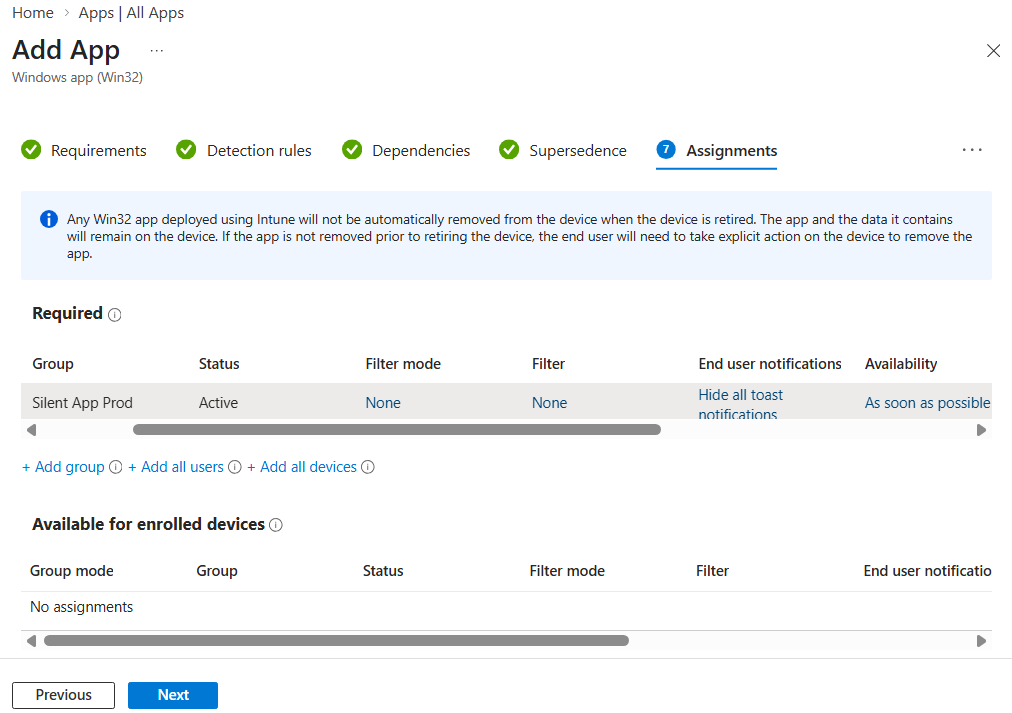Click the blue information banner icon
This screenshot has height=713, width=1012.
pyautogui.click(x=48, y=219)
